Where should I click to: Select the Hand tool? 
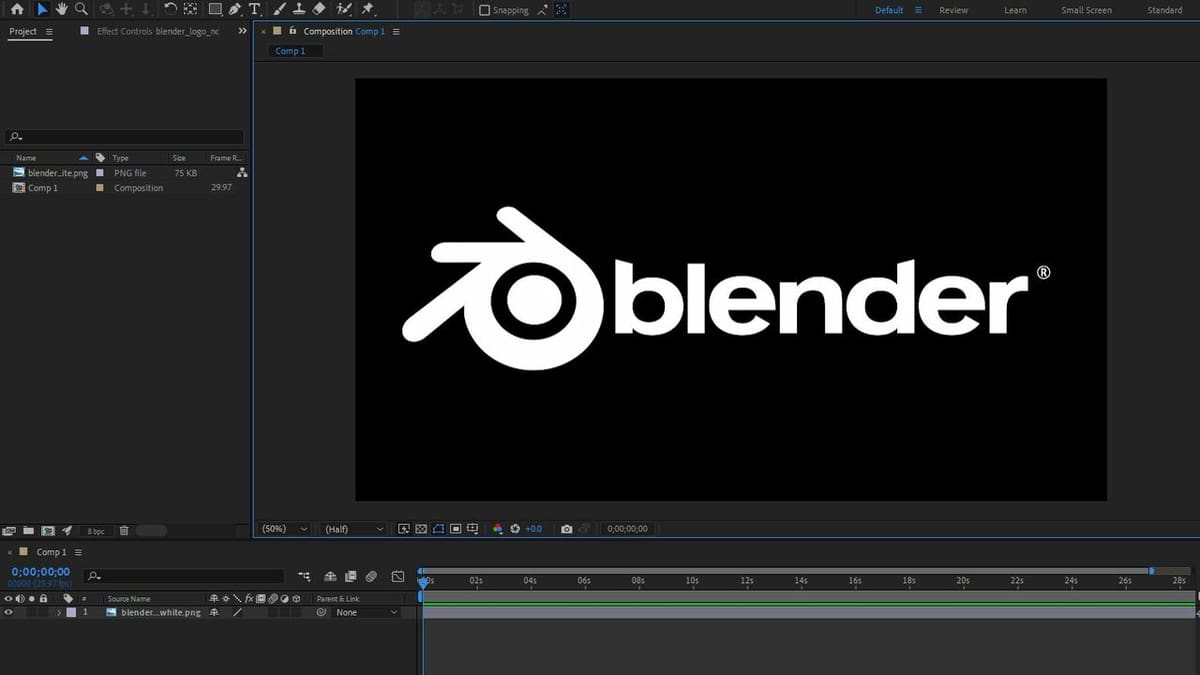(x=62, y=9)
